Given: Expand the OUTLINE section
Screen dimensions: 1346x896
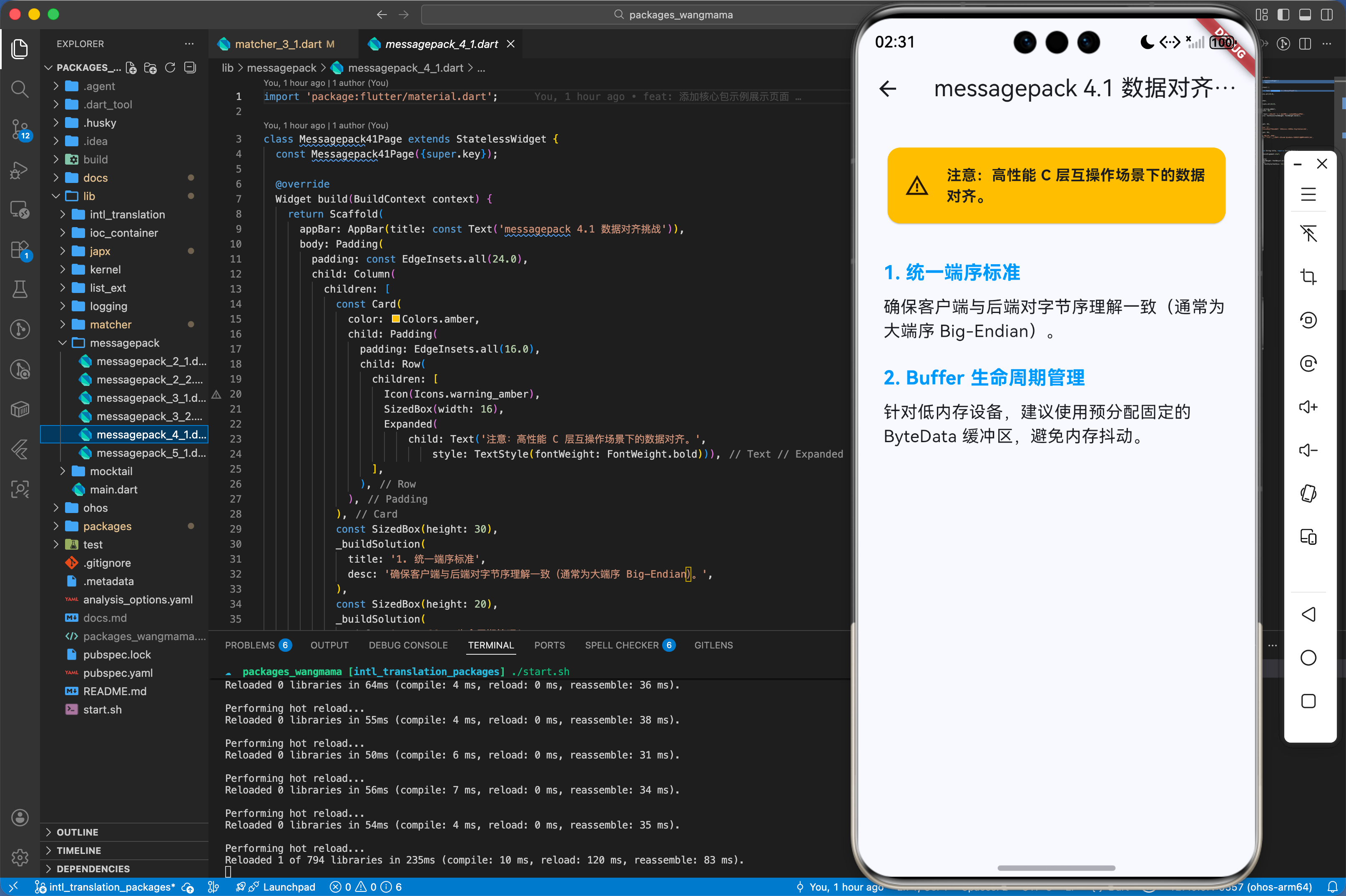Looking at the screenshot, I should pyautogui.click(x=77, y=832).
